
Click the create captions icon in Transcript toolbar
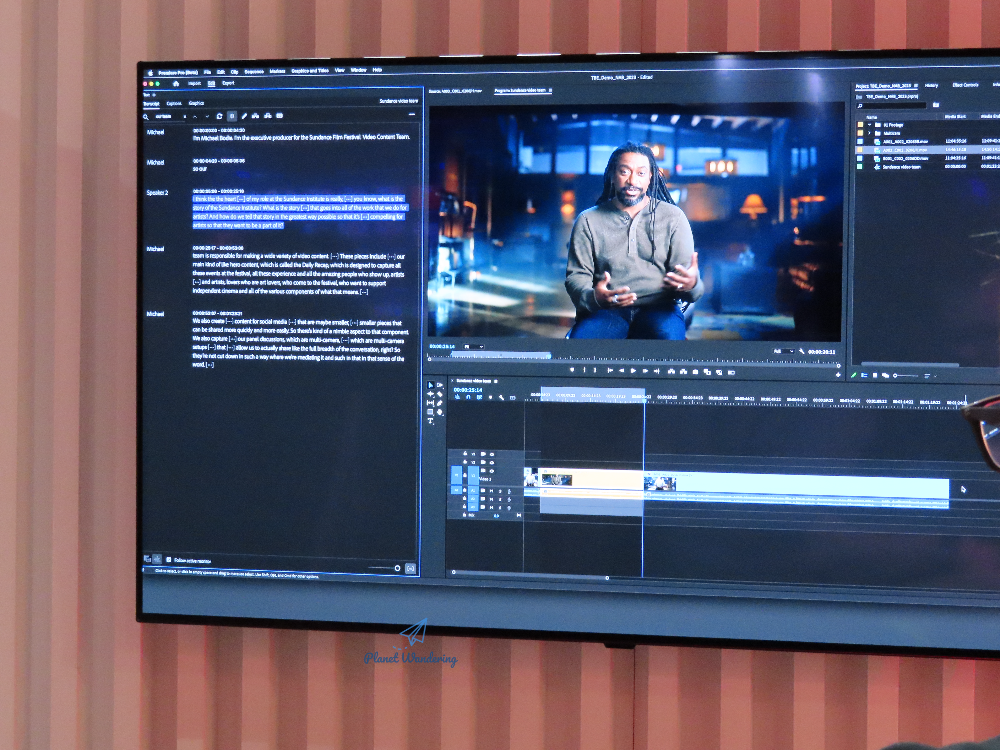(x=279, y=116)
